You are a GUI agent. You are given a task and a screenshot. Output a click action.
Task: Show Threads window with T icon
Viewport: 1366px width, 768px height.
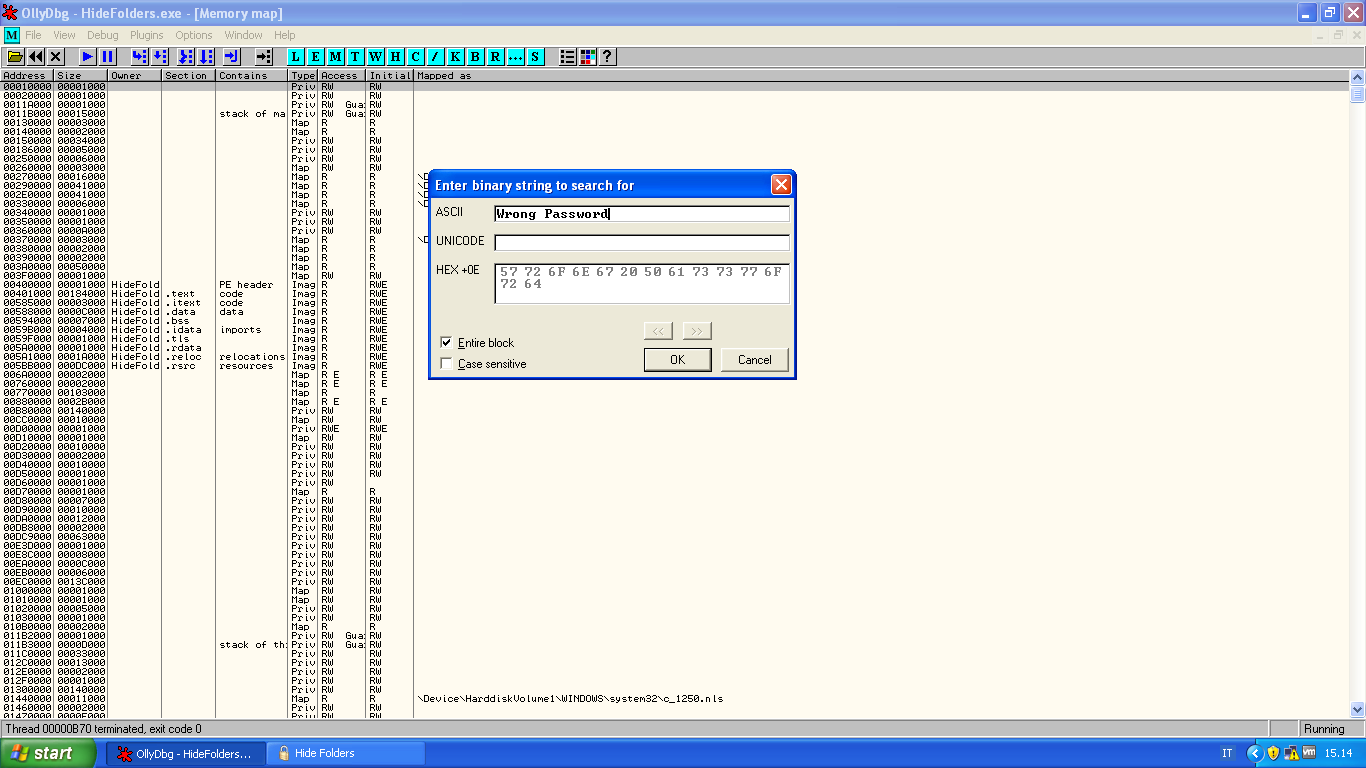click(356, 57)
